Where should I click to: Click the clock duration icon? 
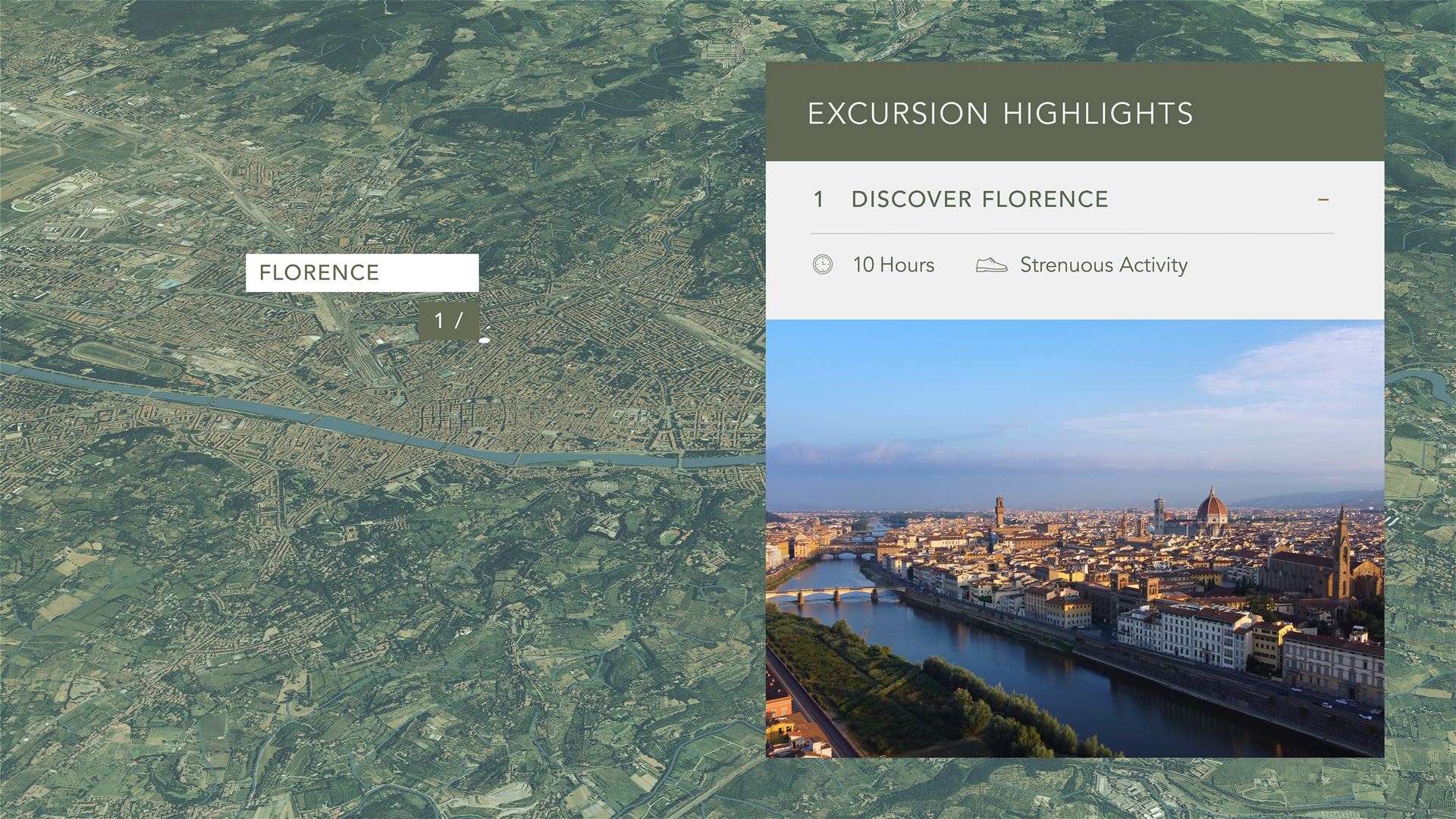coord(822,265)
